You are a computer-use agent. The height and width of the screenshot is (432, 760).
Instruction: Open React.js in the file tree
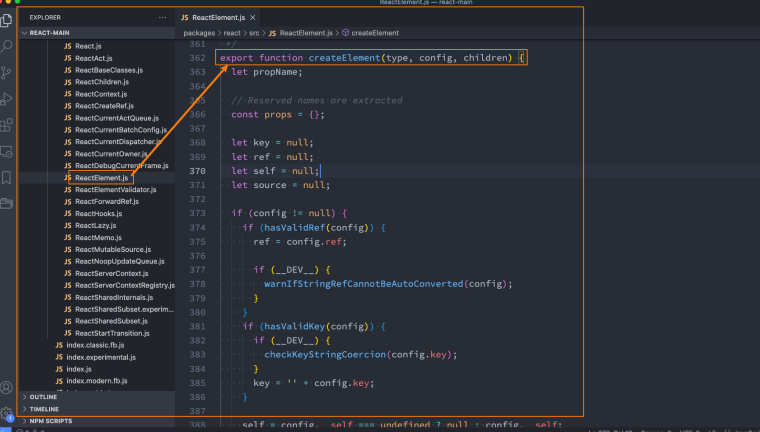[88, 46]
